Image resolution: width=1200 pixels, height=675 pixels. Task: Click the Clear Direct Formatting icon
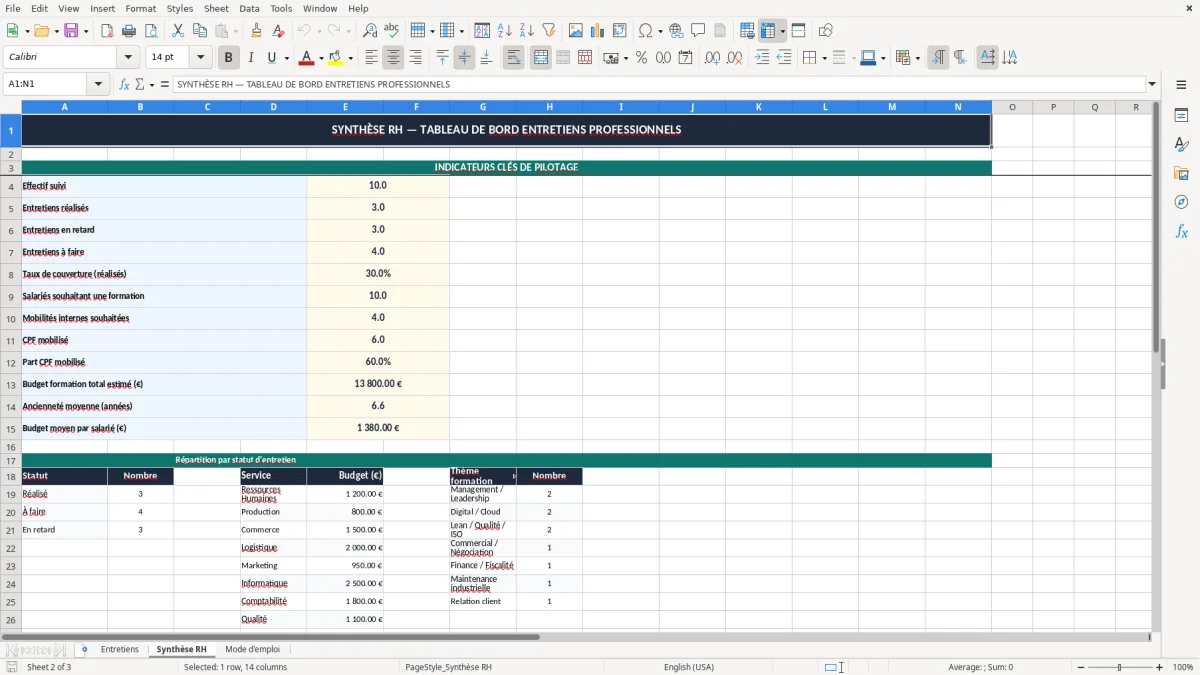(279, 31)
